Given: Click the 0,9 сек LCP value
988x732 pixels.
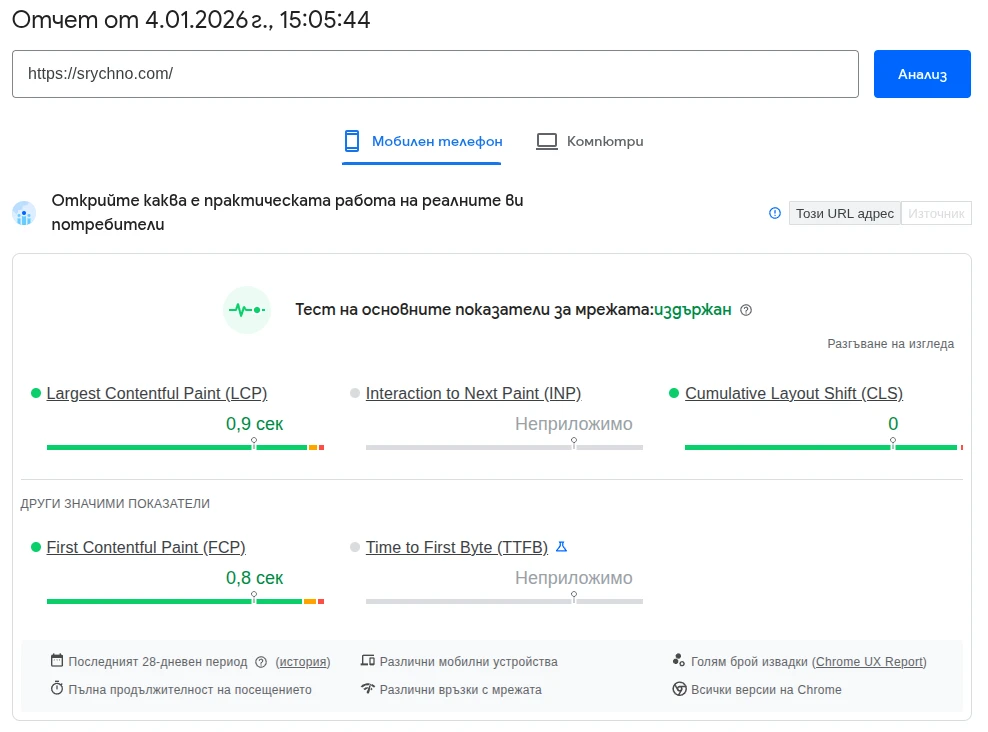Looking at the screenshot, I should [255, 424].
